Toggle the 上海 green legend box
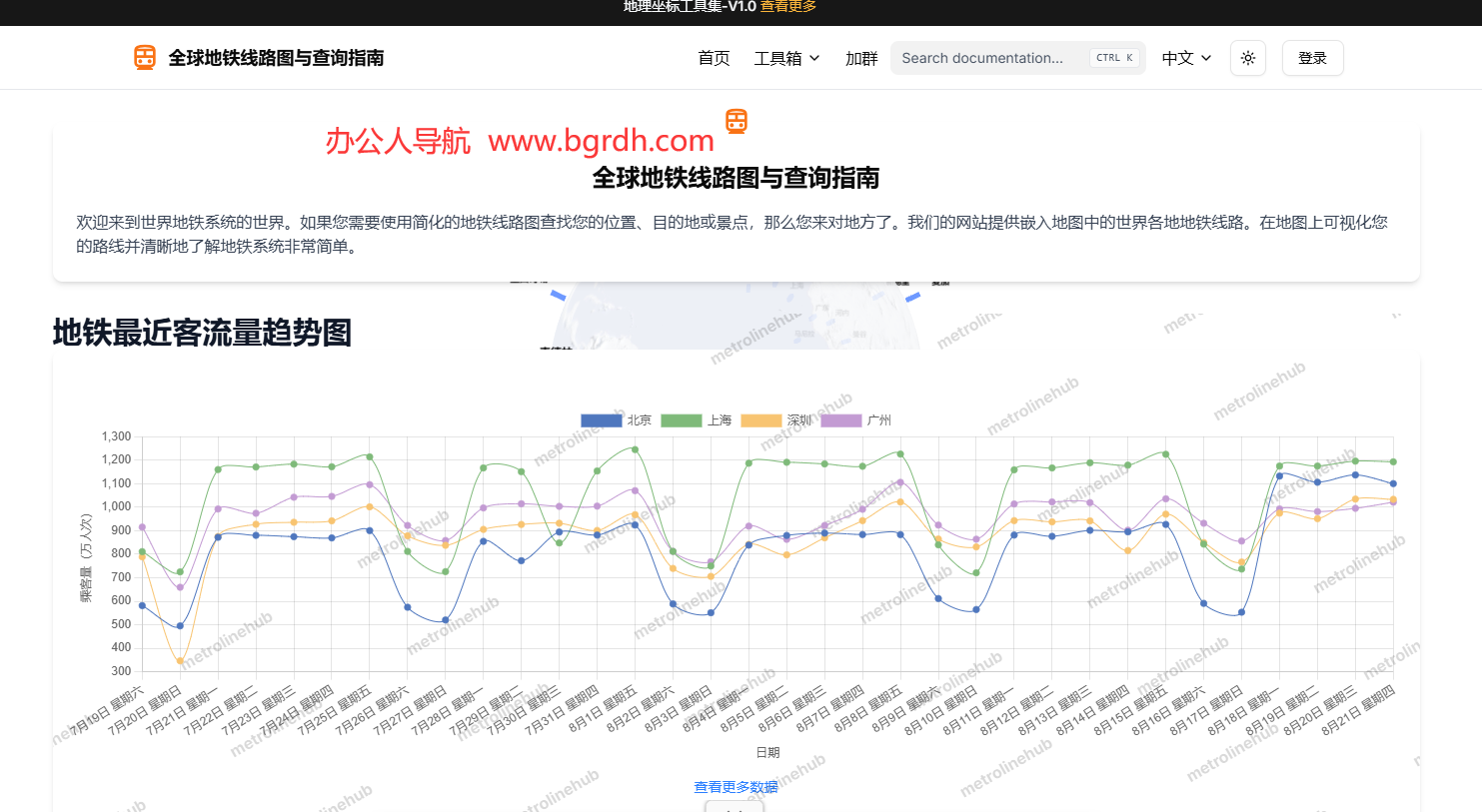The height and width of the screenshot is (812, 1482). 681,420
